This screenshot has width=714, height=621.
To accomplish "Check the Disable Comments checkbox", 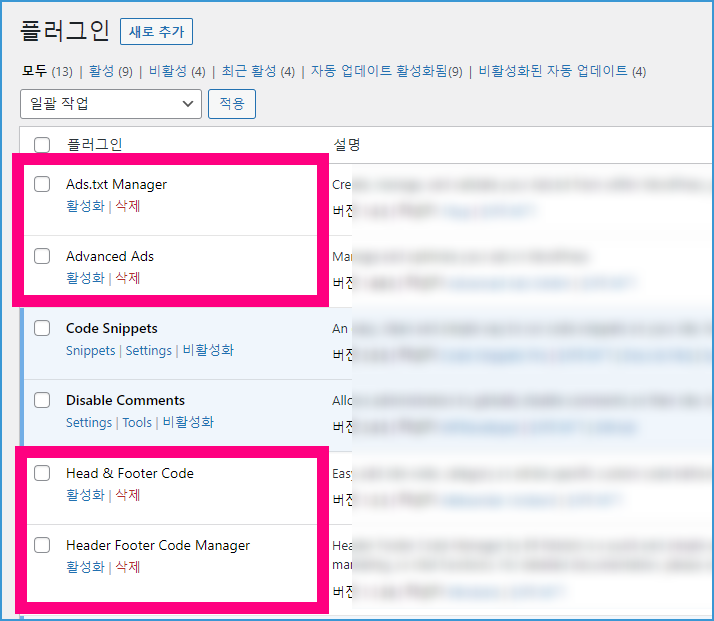I will 42,400.
